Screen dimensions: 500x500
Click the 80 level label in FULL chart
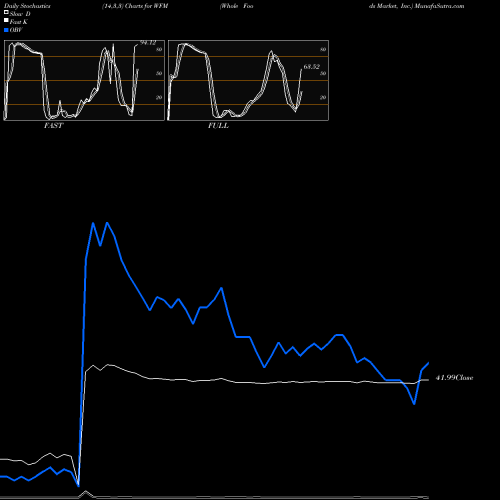[x=323, y=49]
